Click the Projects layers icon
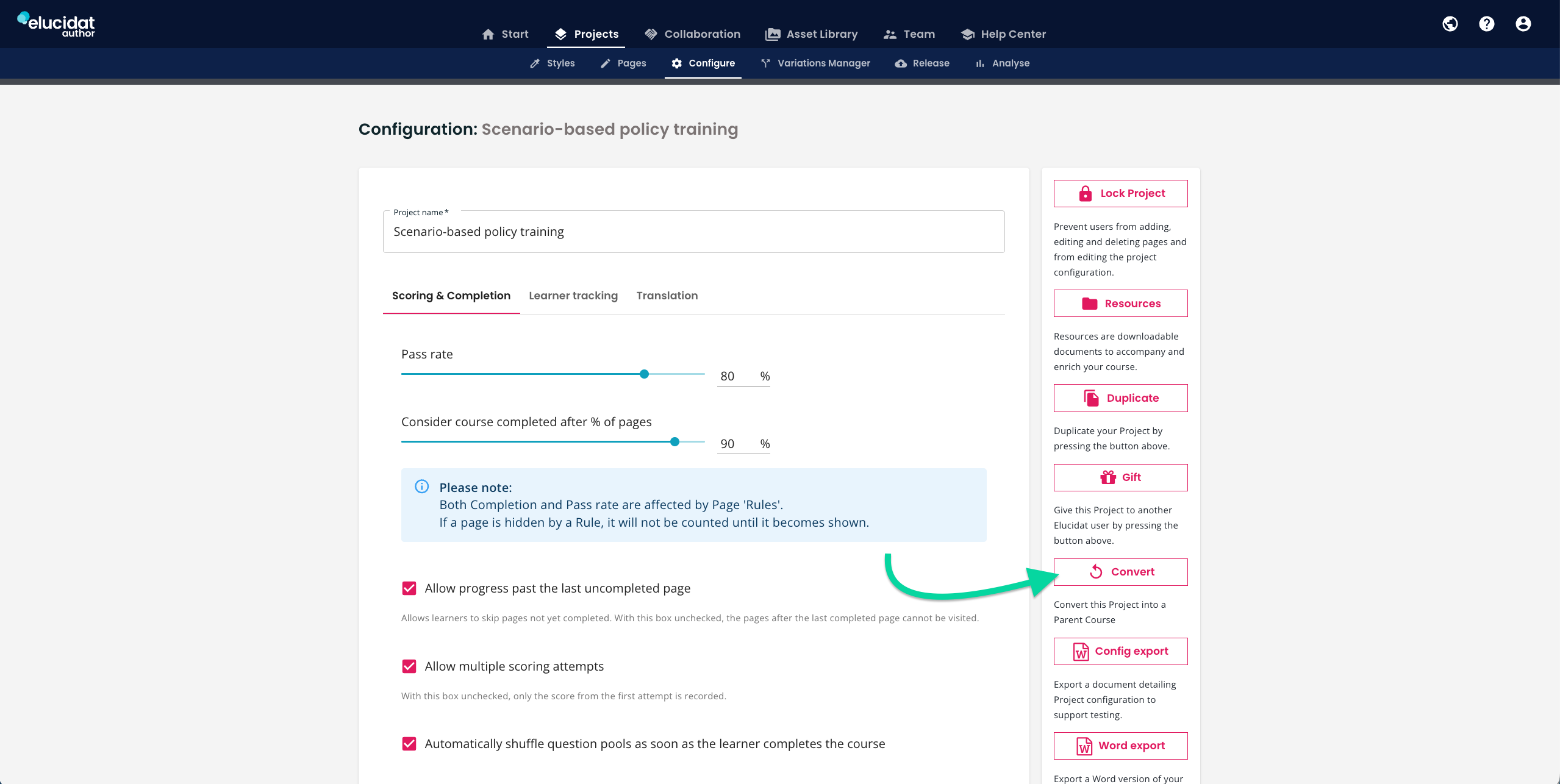The height and width of the screenshot is (784, 1560). point(560,34)
